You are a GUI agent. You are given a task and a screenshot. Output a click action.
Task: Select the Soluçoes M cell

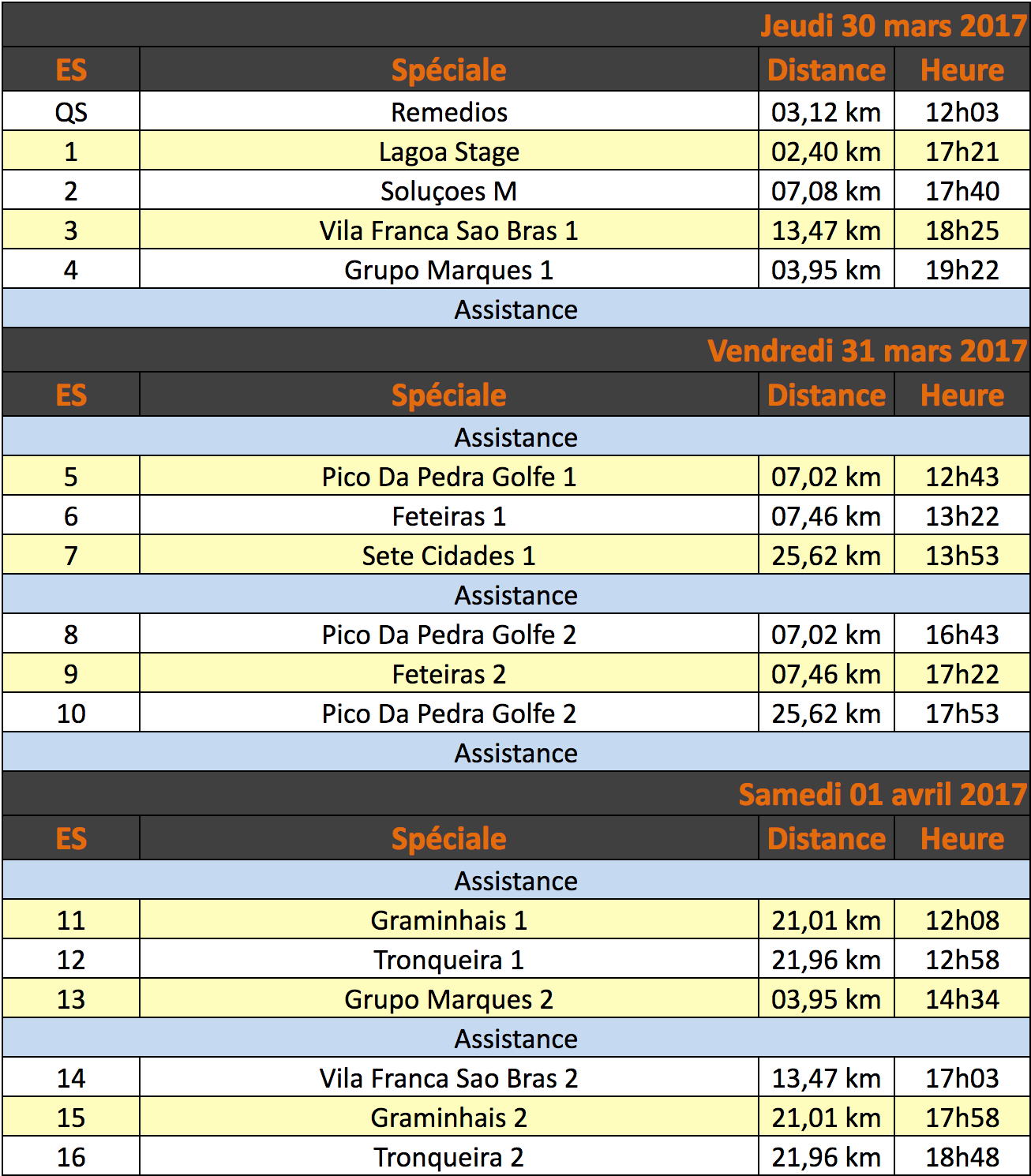coord(448,190)
